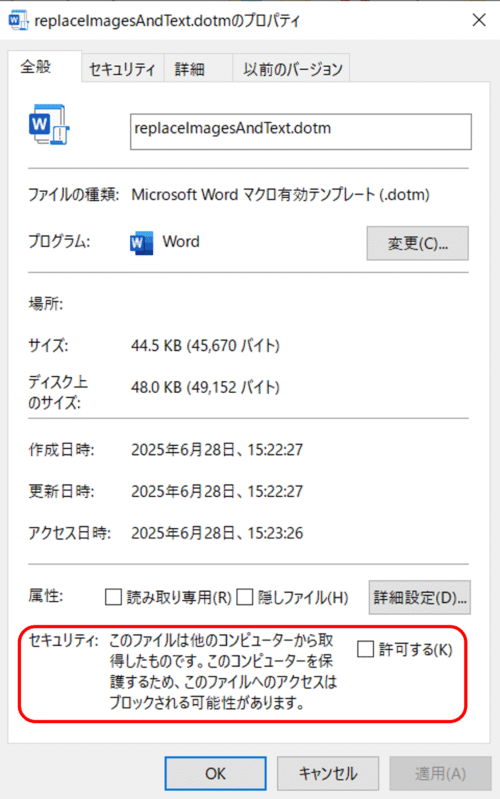Close the properties dialog with the X

point(479,20)
